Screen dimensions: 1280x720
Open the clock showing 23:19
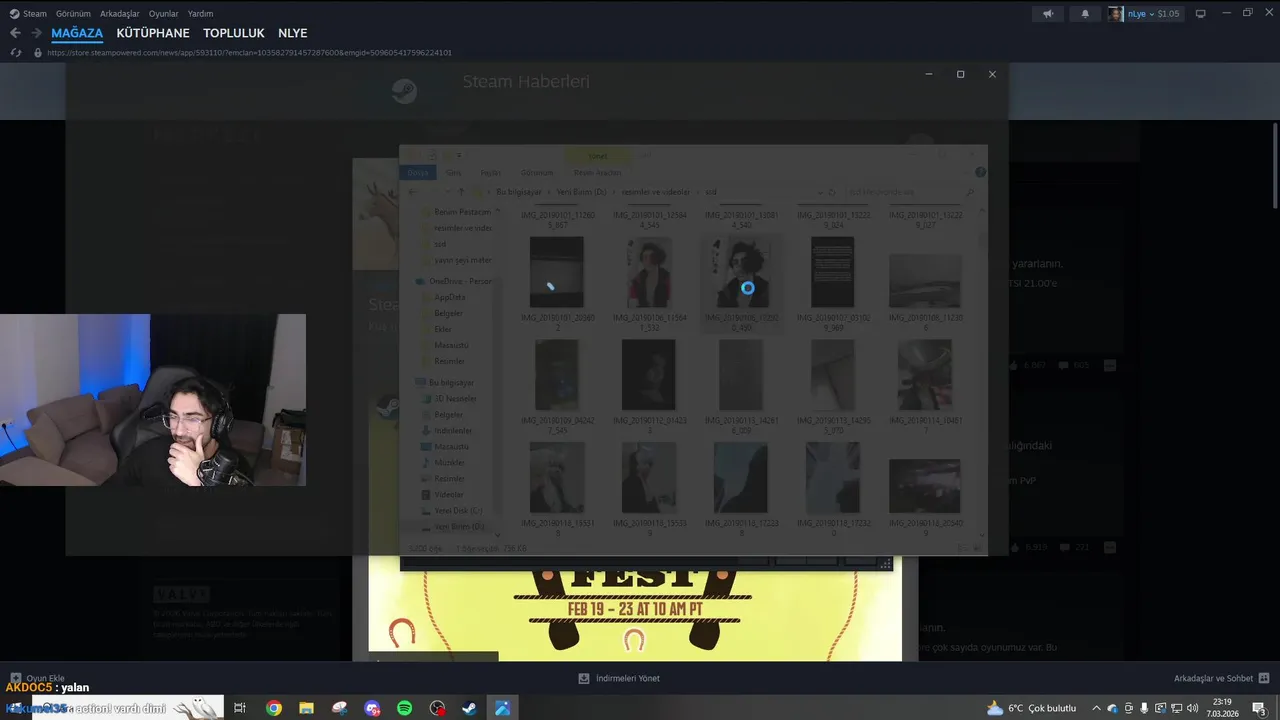1222,708
